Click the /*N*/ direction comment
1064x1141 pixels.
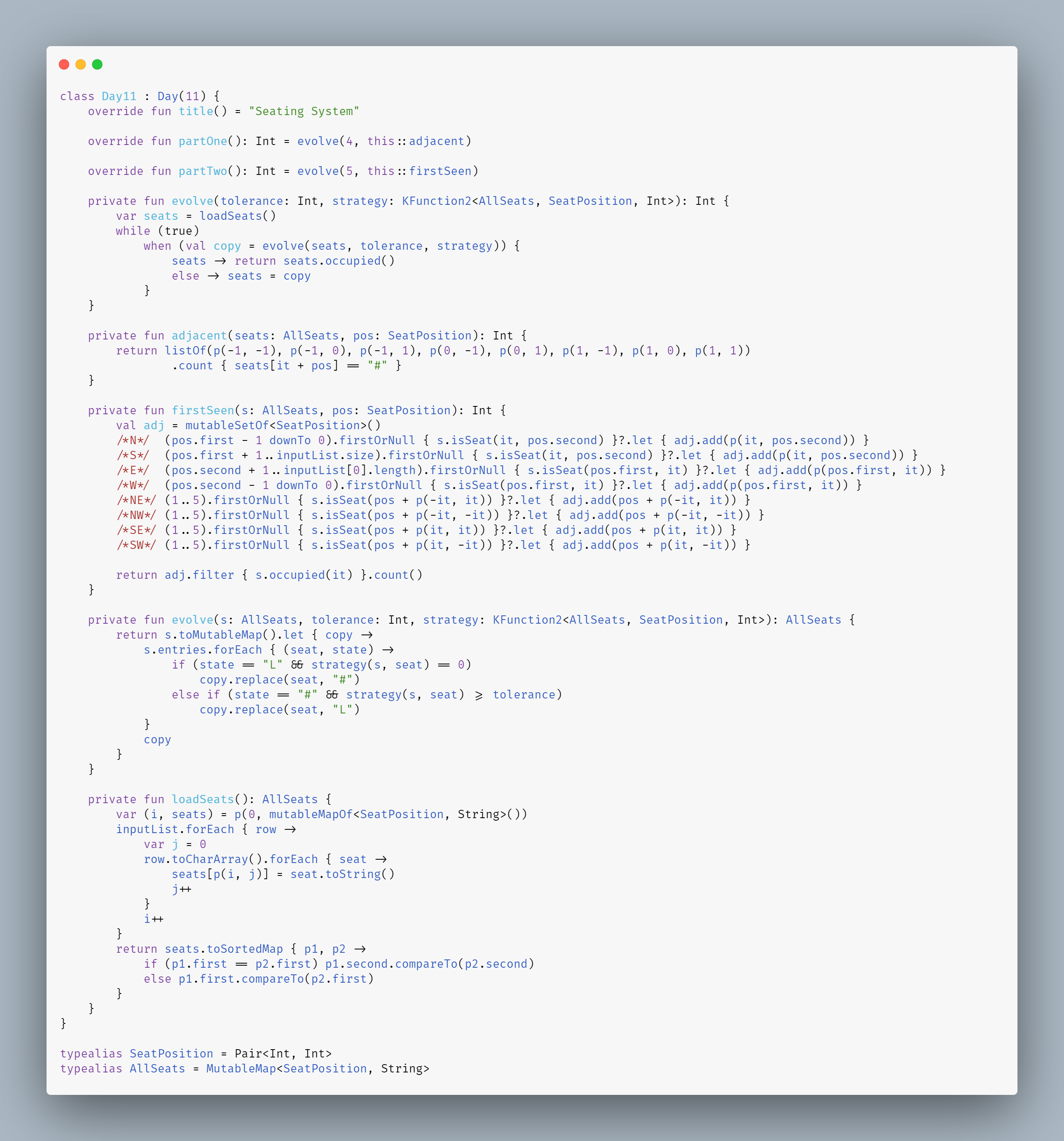[x=133, y=440]
